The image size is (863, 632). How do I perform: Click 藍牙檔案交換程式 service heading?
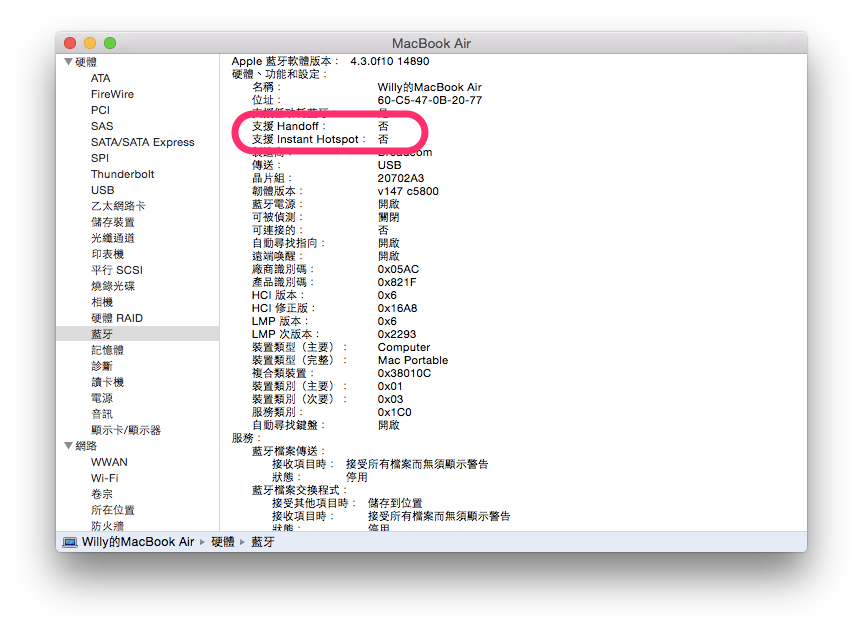click(299, 490)
